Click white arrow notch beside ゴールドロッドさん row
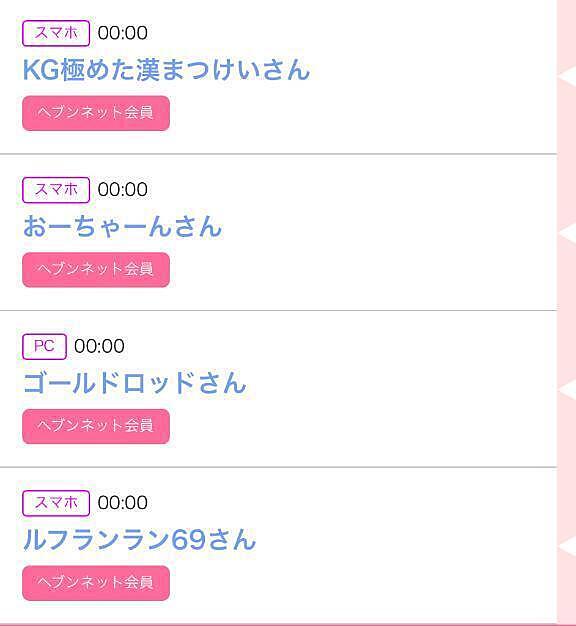The image size is (576, 626). click(x=567, y=390)
